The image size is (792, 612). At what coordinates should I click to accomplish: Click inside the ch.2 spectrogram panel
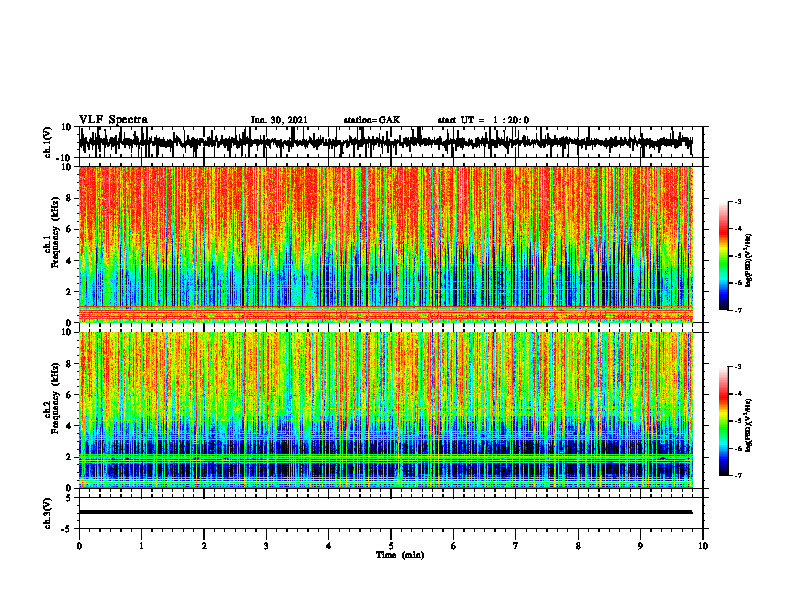click(385, 410)
